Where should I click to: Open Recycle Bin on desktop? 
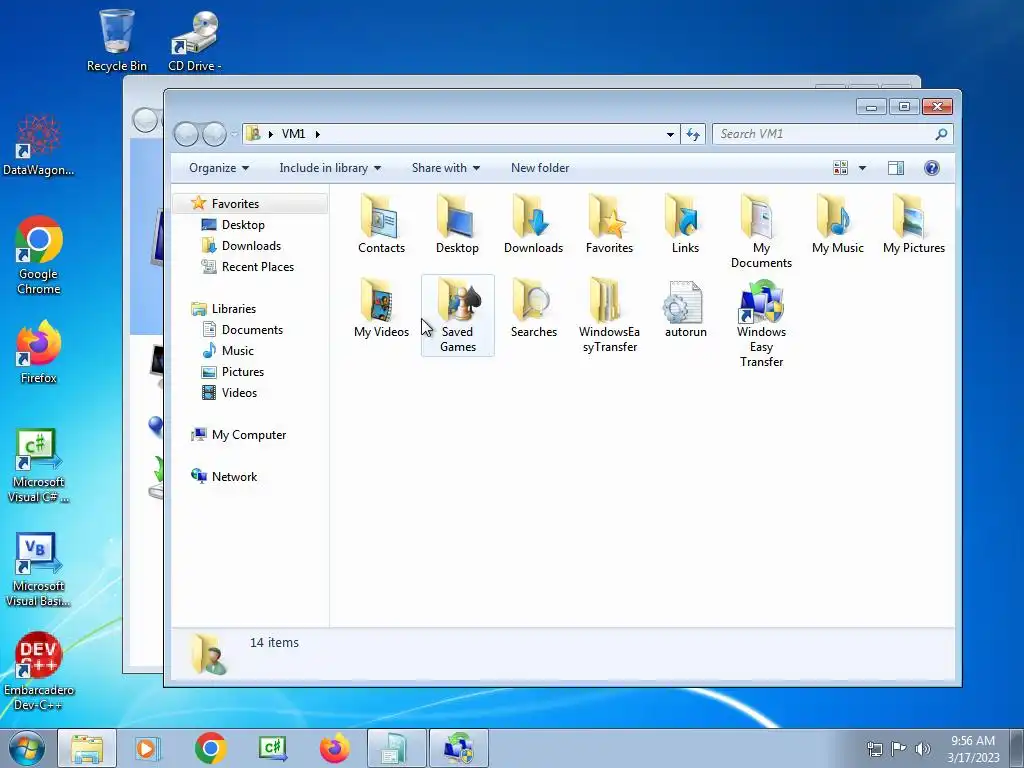pos(117,40)
